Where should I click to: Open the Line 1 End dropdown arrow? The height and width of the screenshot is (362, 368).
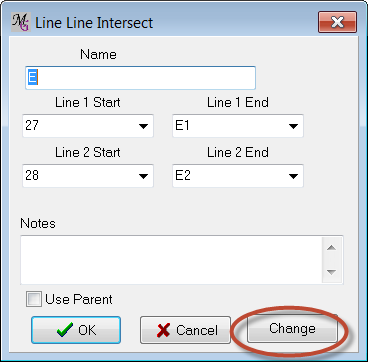[293, 126]
